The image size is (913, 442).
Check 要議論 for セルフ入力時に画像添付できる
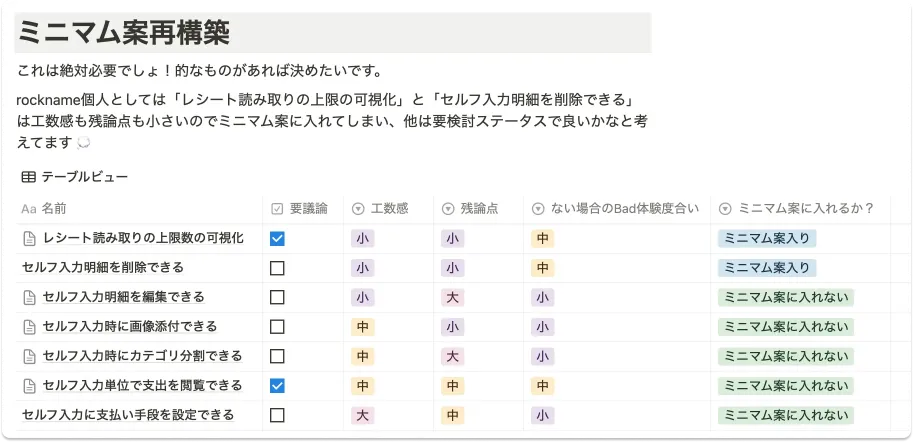pyautogui.click(x=277, y=327)
